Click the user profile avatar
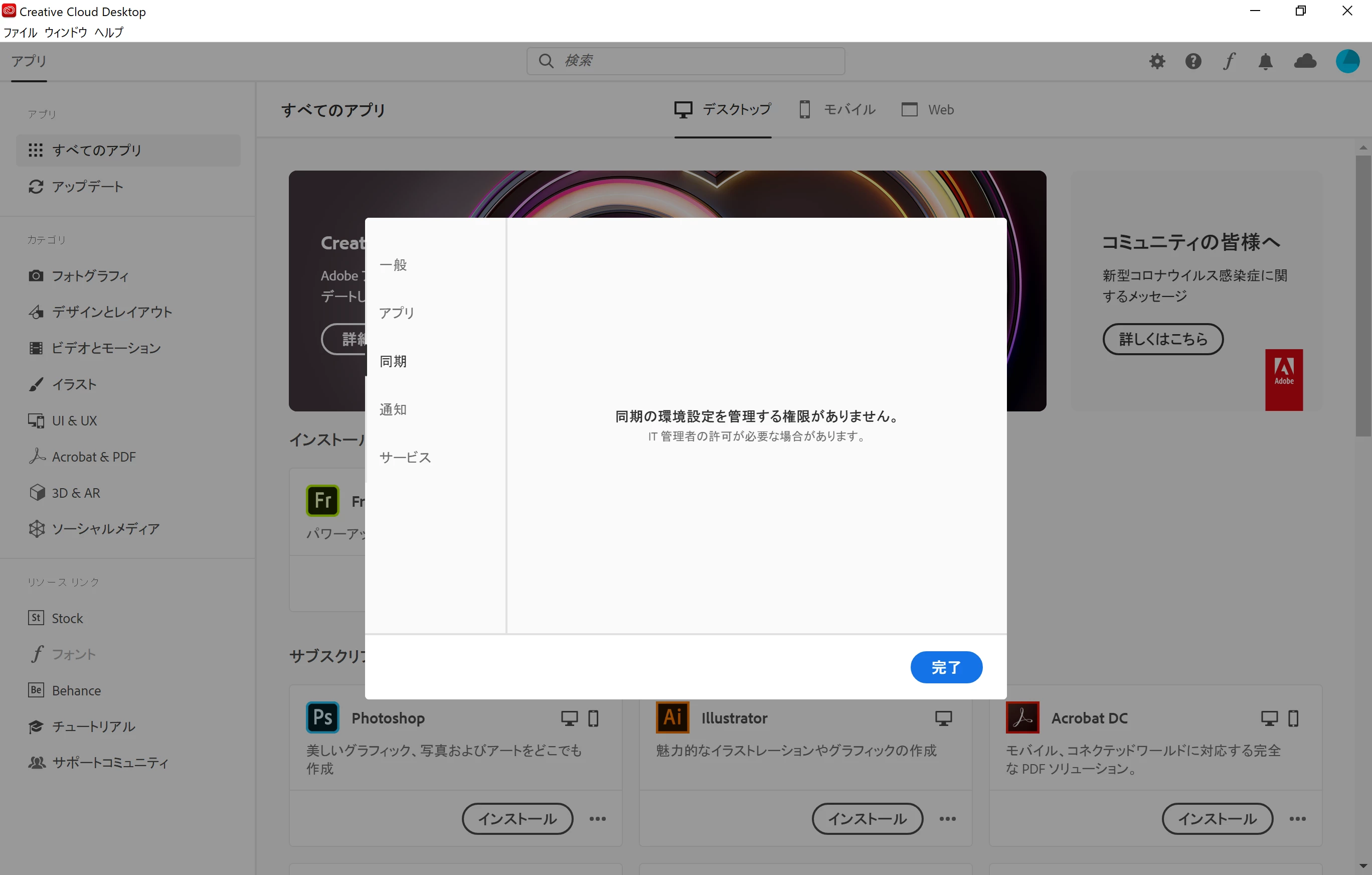Screen dimensions: 1372x875 pos(1347,61)
